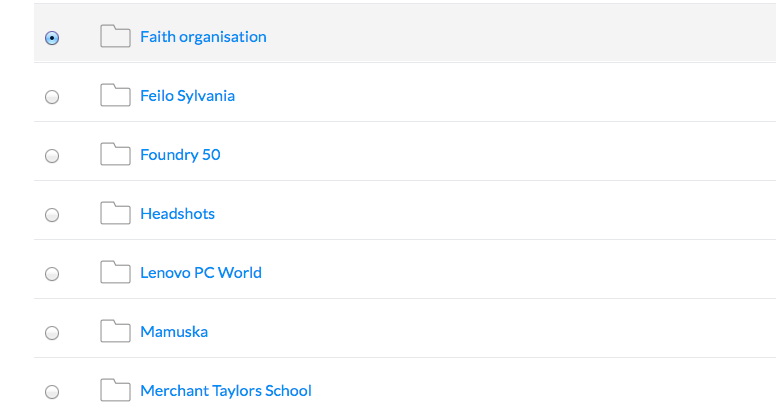Select the Headshots radio button

[52, 215]
